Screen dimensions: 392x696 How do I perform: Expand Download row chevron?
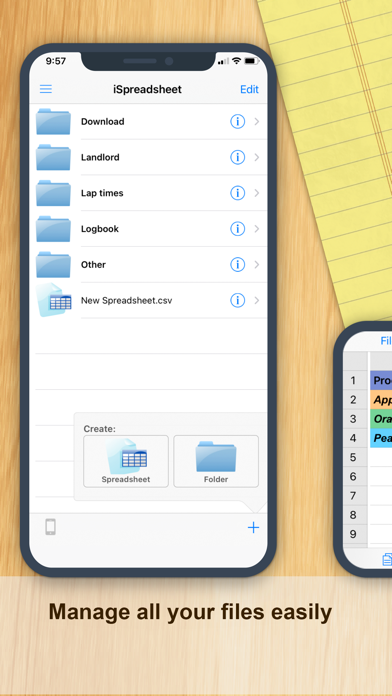[x=257, y=121]
